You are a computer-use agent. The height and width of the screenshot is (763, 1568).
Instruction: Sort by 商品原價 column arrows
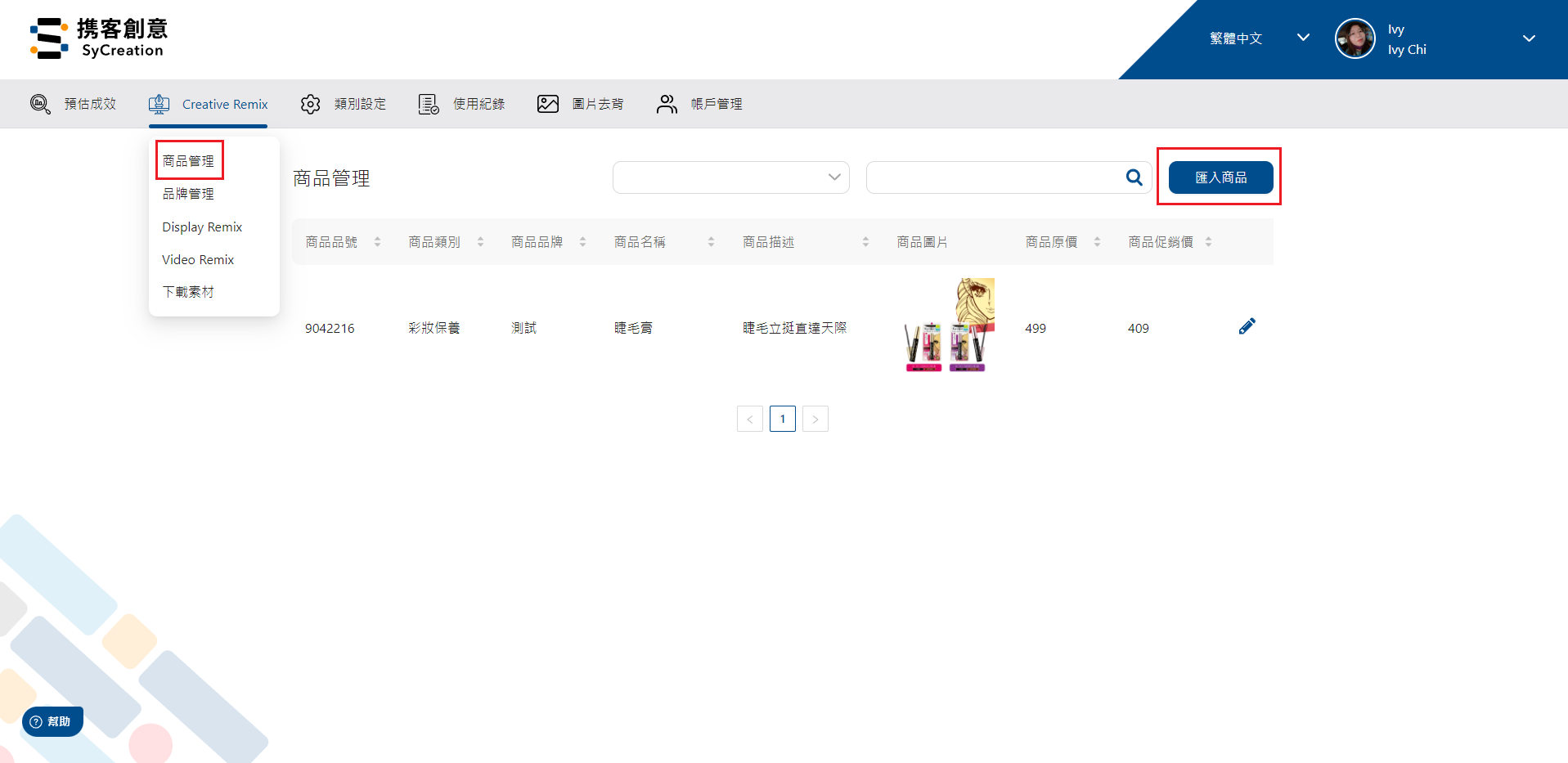(x=1097, y=242)
